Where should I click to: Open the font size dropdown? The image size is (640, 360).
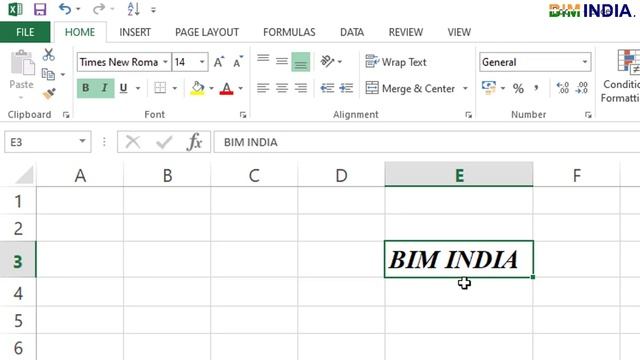[202, 62]
